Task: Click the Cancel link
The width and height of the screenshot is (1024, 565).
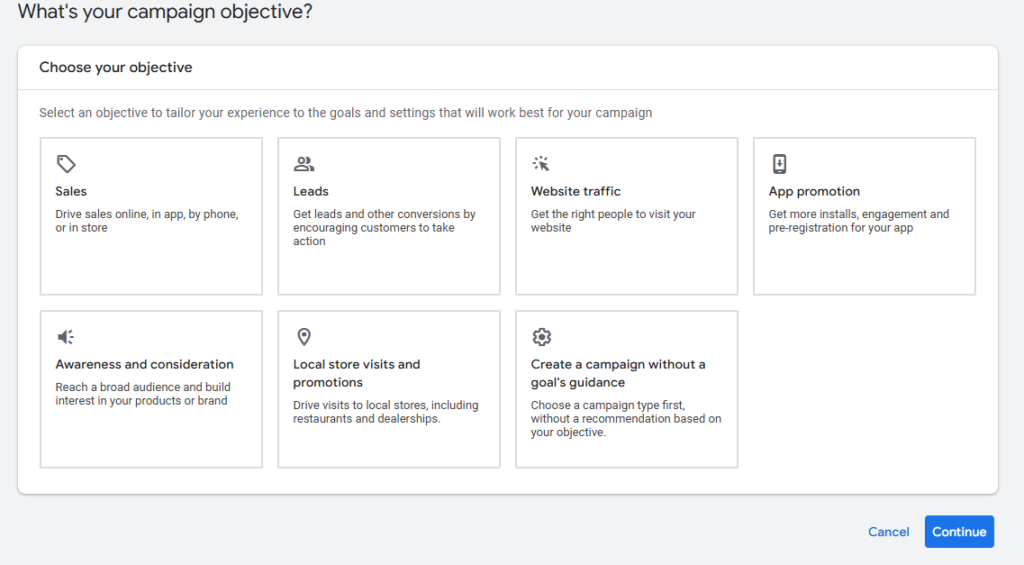Action: (x=888, y=532)
